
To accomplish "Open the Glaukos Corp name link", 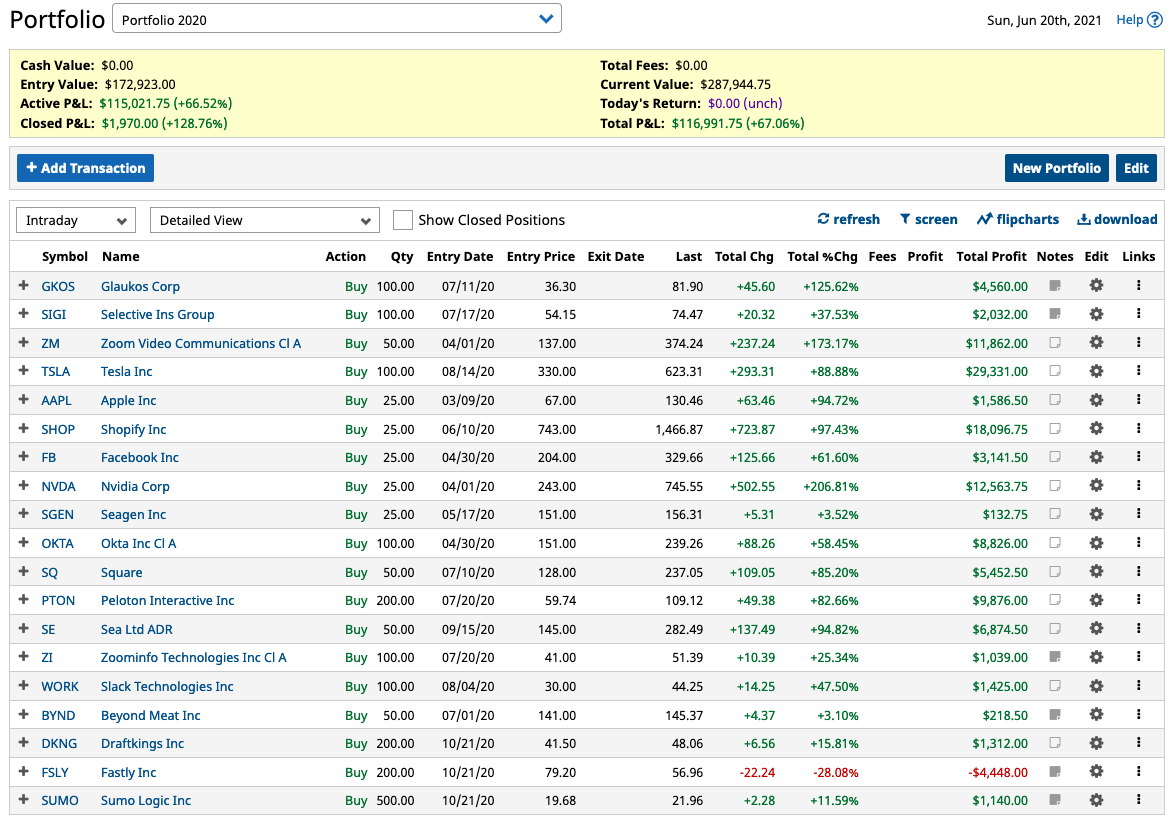I will [x=141, y=286].
